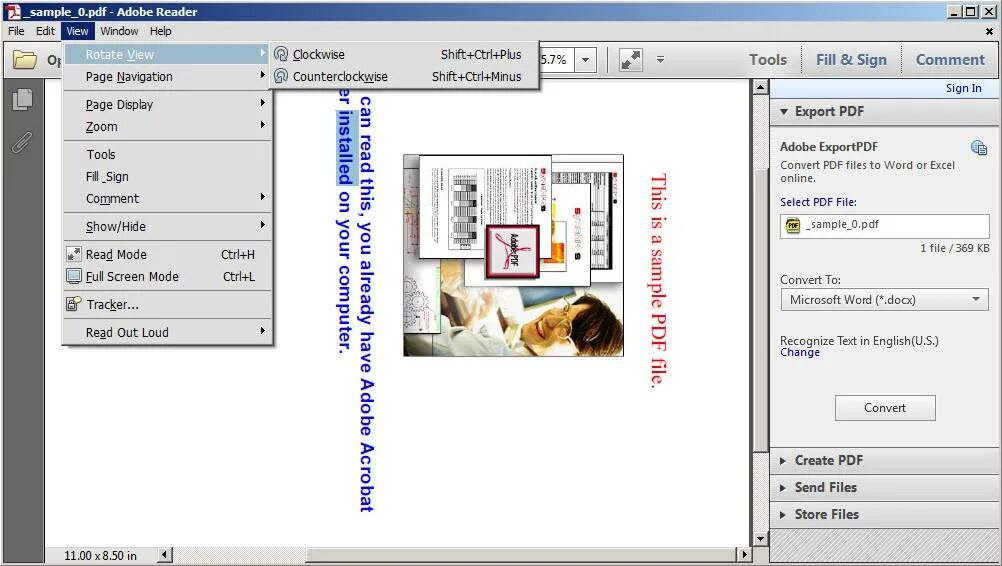Select Fill Sign in View menu
Screen dimensions: 1002x566
168,176
